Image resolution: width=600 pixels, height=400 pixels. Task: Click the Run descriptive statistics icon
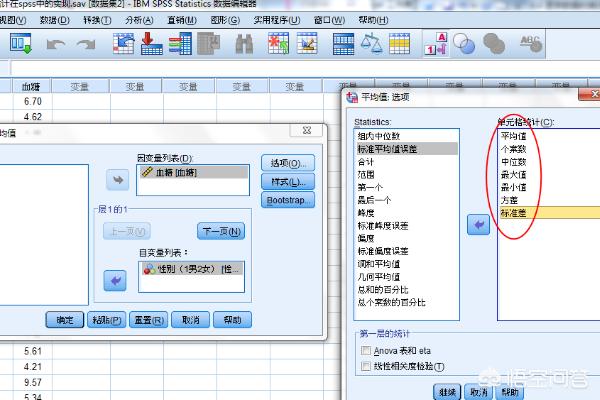(209, 44)
